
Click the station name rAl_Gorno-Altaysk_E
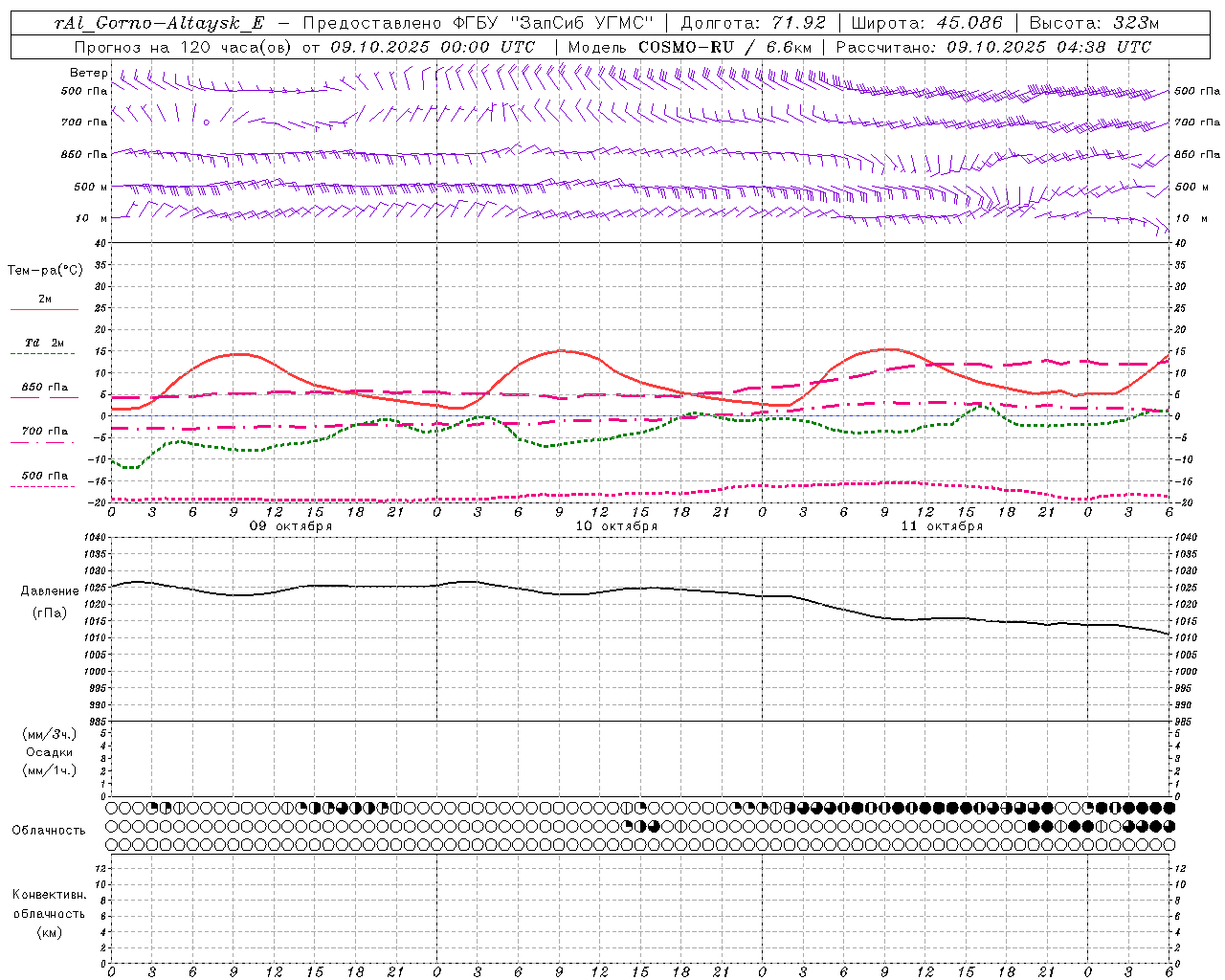(159, 23)
